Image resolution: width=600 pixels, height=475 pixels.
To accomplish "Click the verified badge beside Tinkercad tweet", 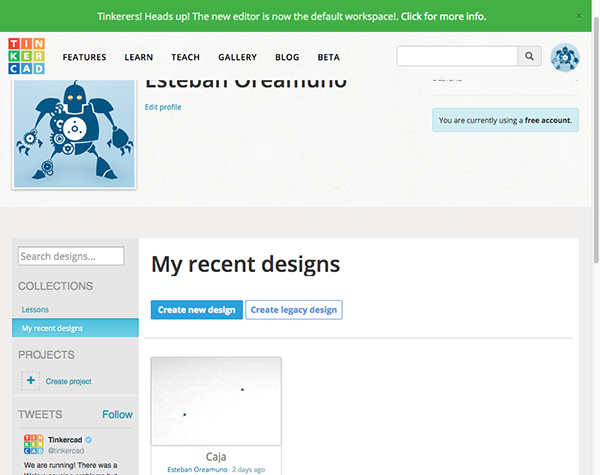I will [88, 439].
